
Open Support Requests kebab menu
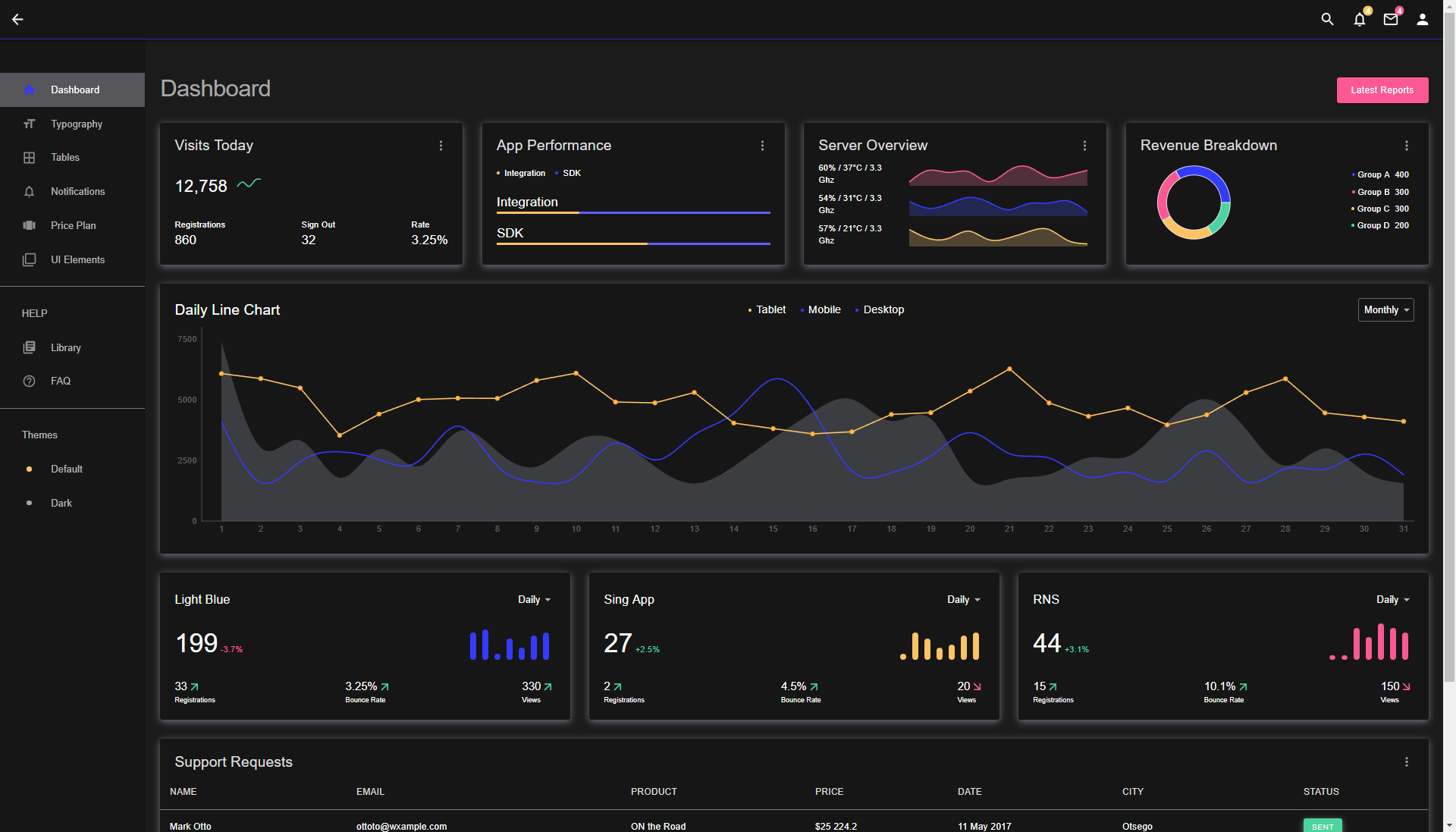pyautogui.click(x=1406, y=762)
